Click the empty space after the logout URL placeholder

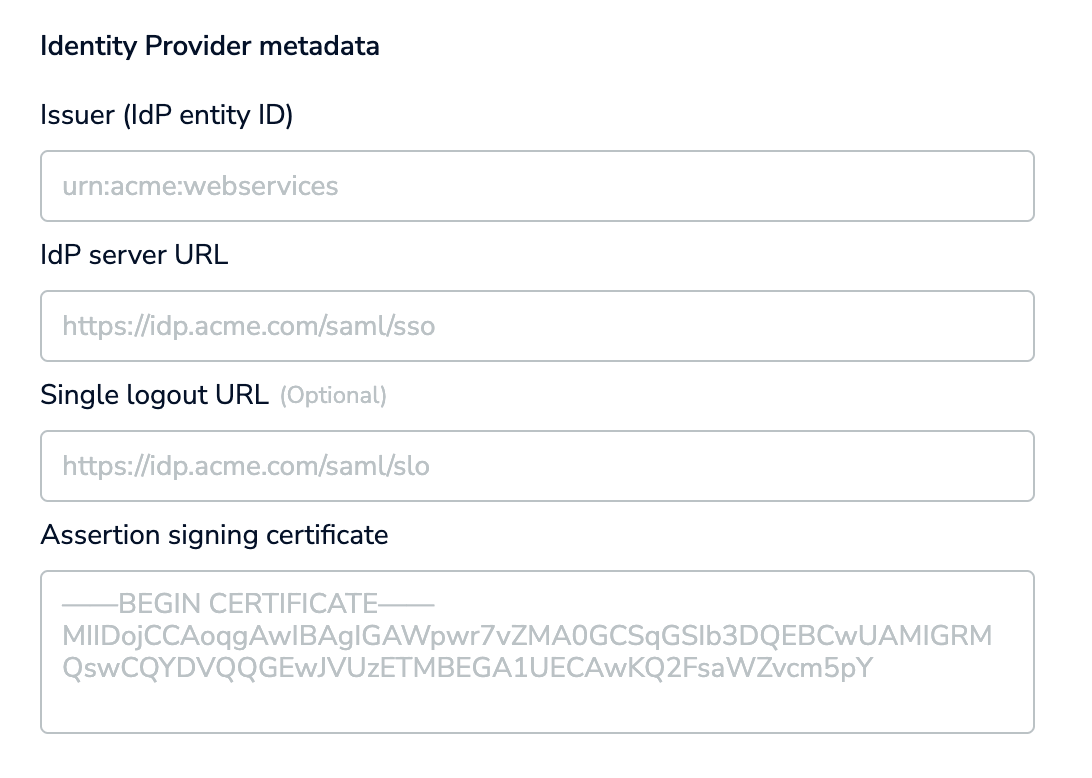[x=740, y=466]
